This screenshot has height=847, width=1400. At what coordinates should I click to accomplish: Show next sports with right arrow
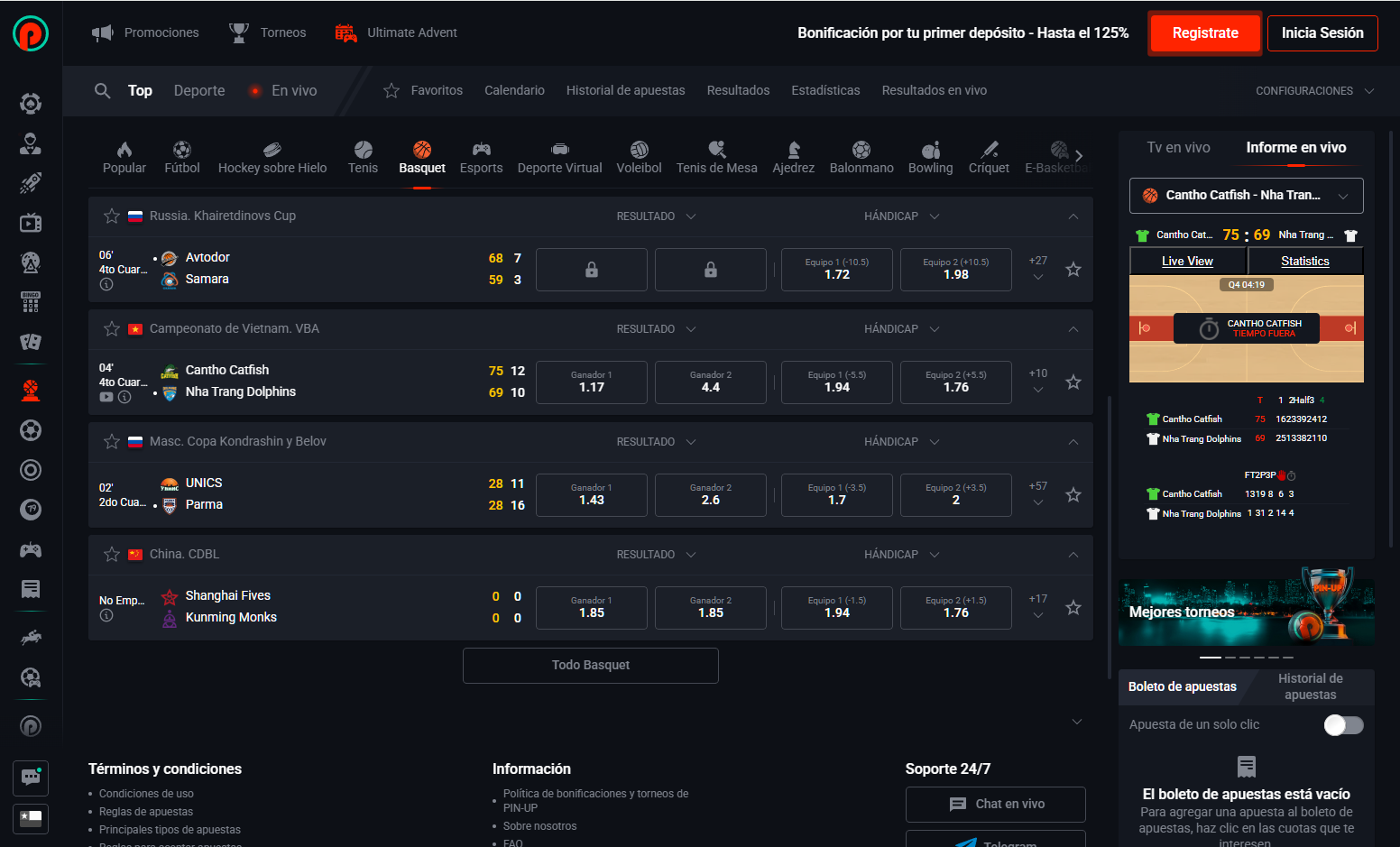point(1079,155)
